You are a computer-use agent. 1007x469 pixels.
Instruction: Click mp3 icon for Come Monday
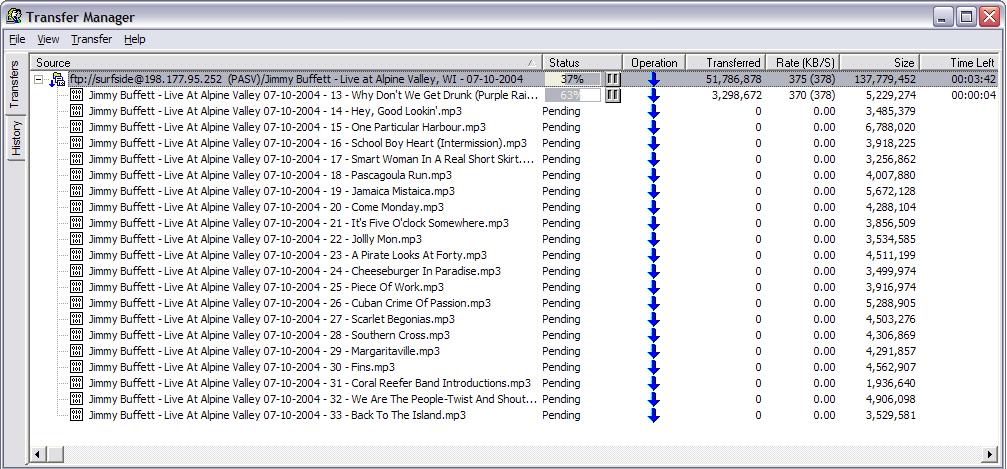point(76,207)
